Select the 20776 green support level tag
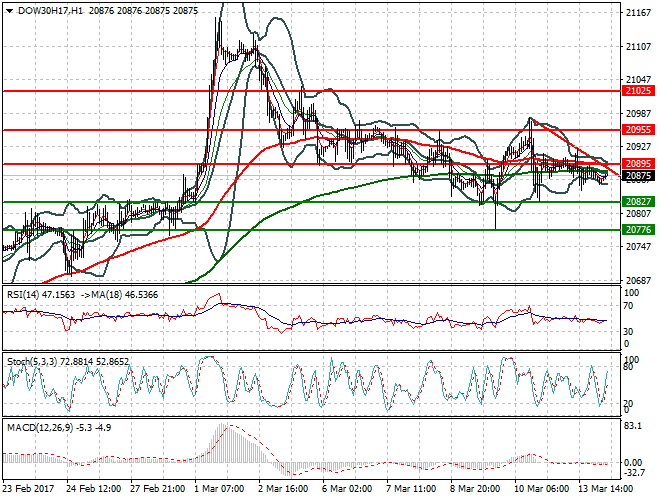The height and width of the screenshot is (500, 660). (637, 230)
